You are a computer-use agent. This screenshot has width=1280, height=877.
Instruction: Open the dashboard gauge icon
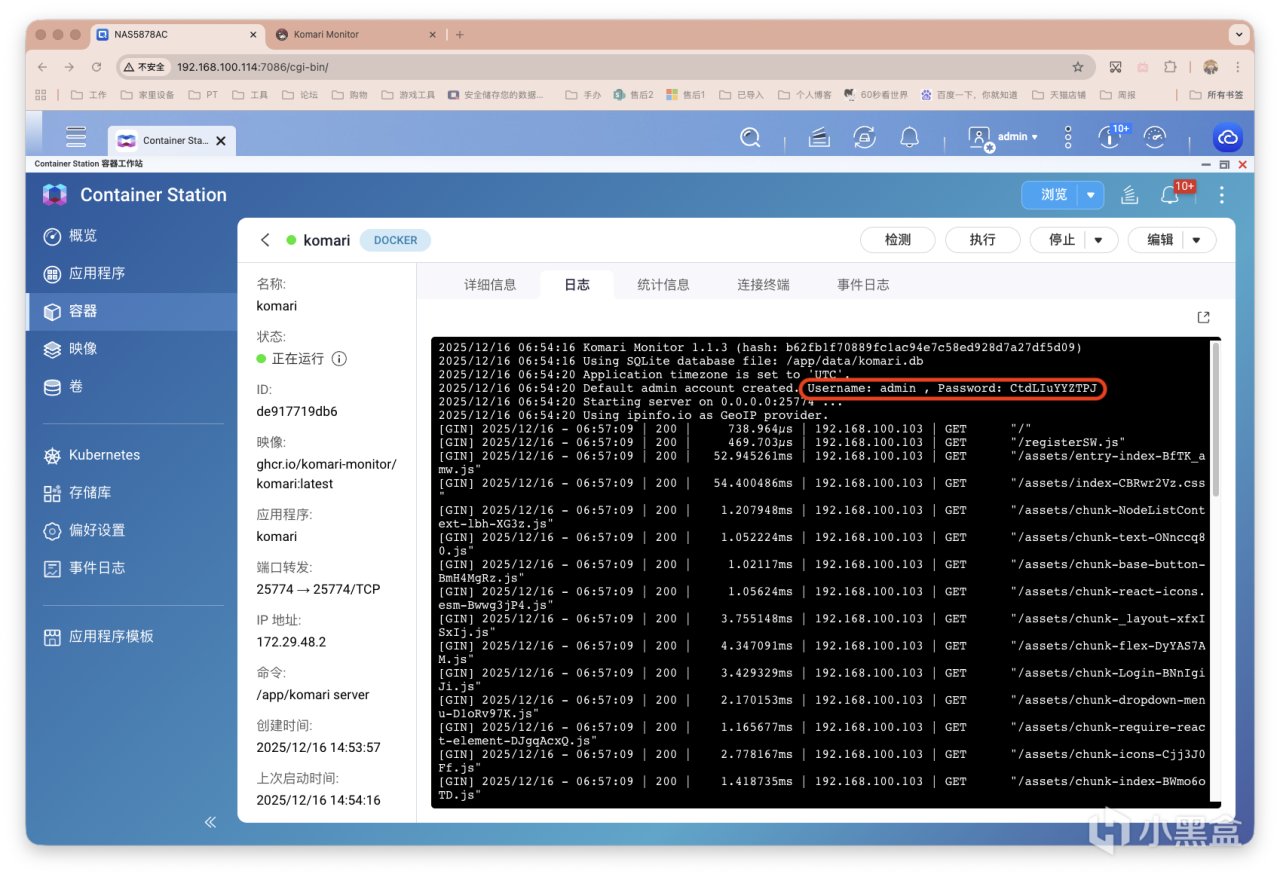click(x=1155, y=137)
